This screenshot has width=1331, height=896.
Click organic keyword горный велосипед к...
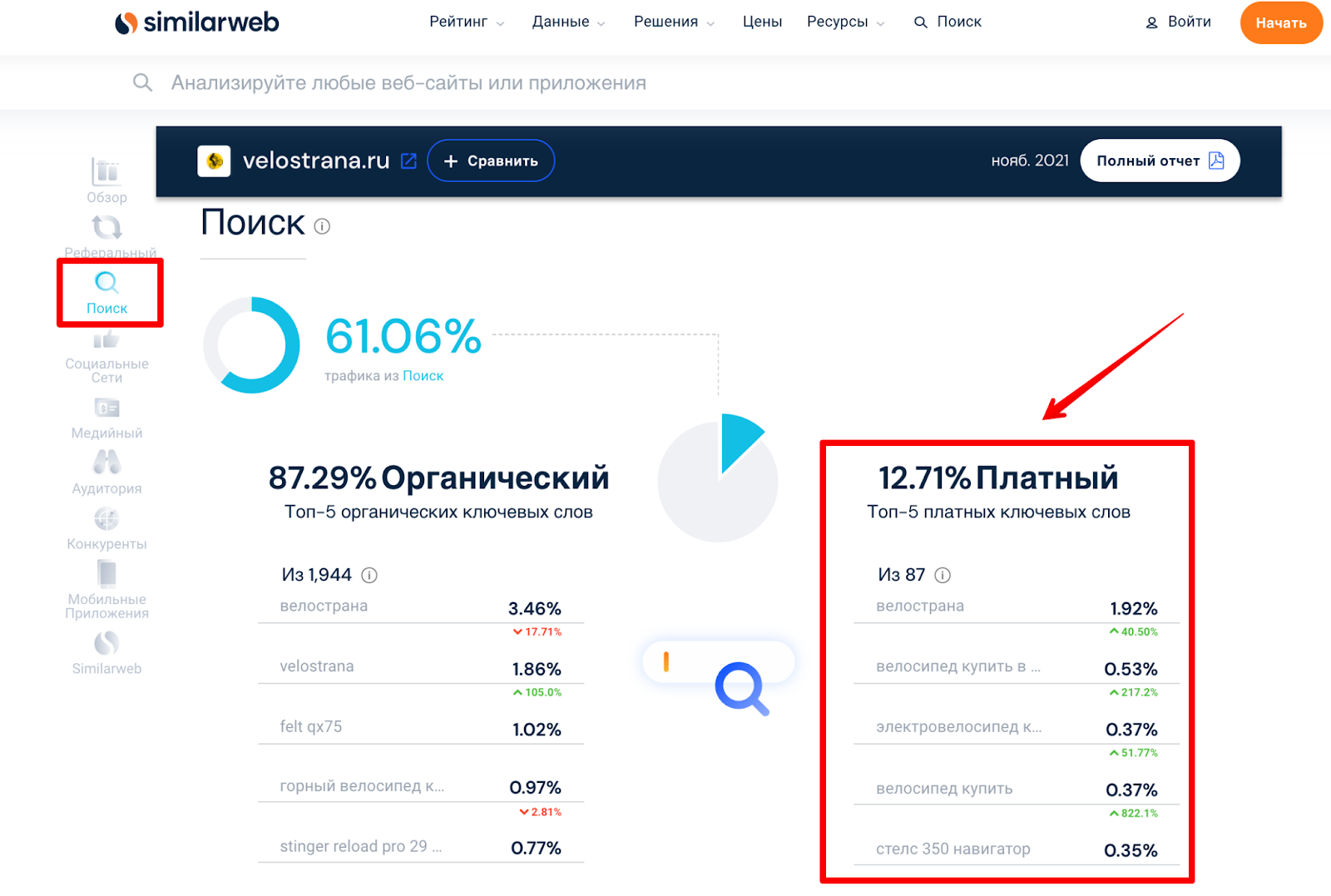coord(362,786)
